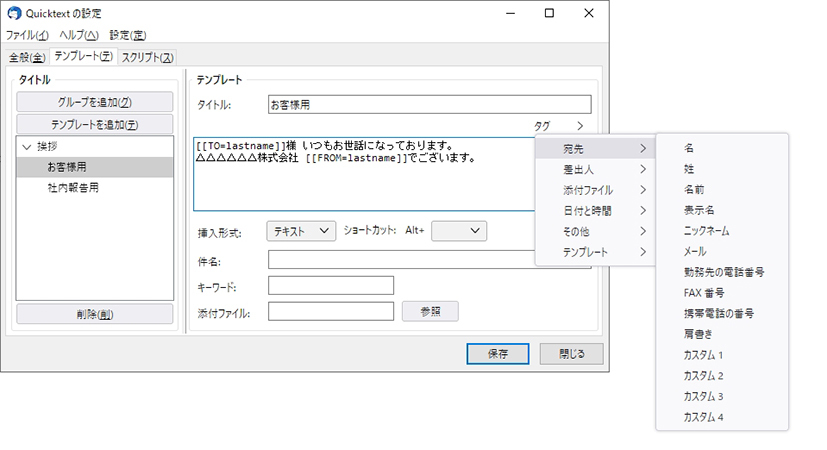Click the グループを追加 button
This screenshot has width=827, height=450.
pos(95,102)
